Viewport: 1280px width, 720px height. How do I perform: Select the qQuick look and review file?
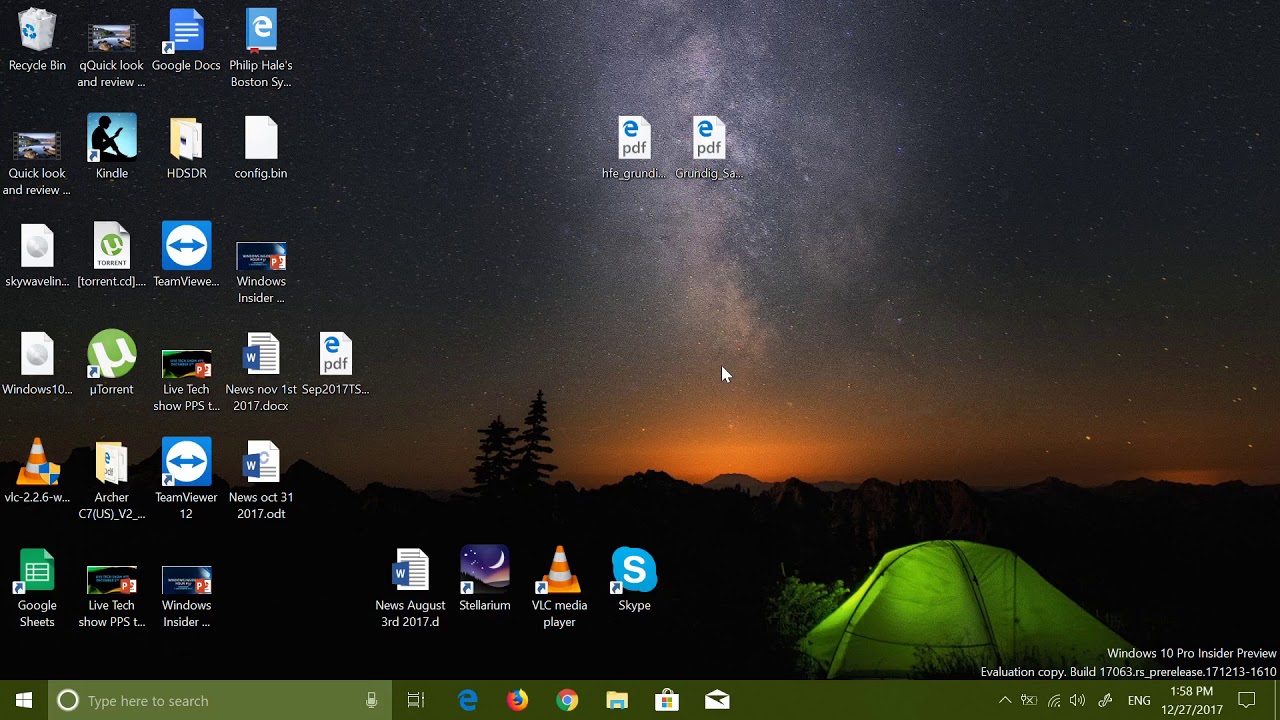[112, 55]
